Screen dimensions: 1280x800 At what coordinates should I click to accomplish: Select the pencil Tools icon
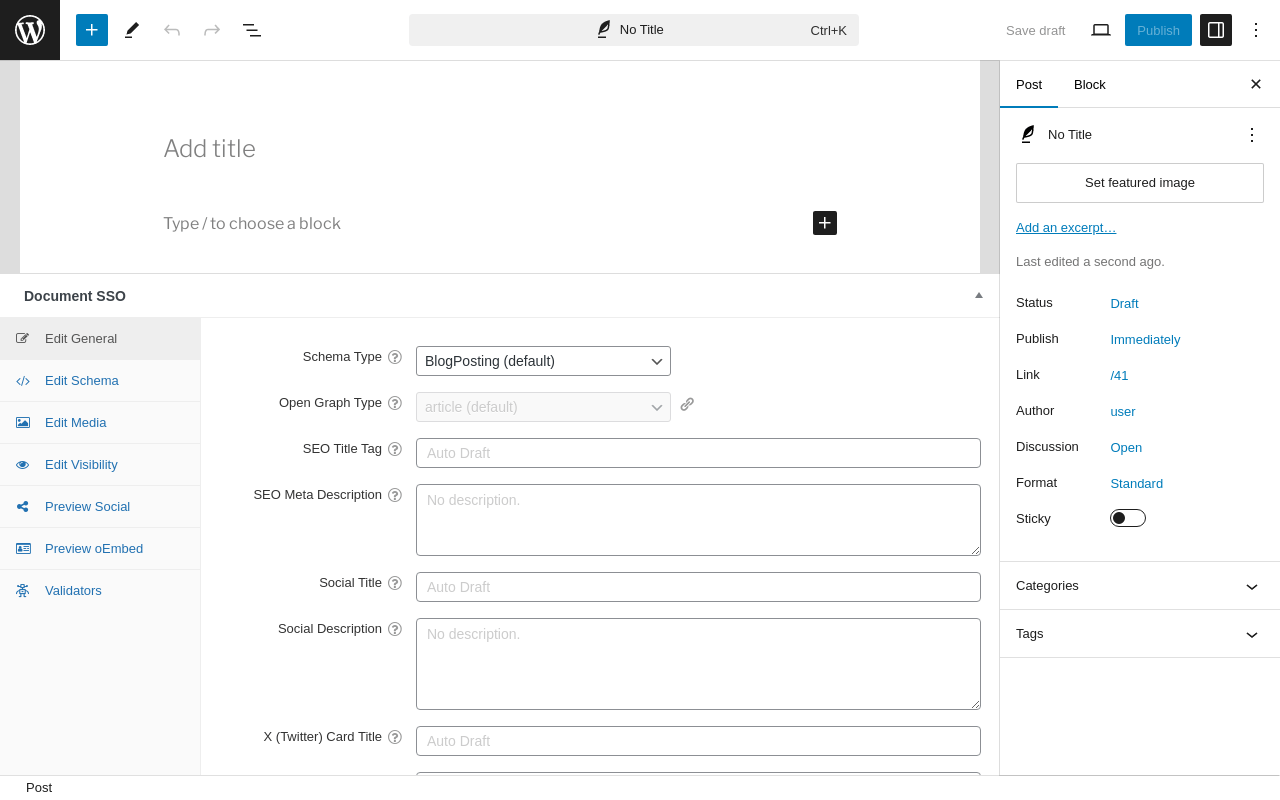pos(131,30)
